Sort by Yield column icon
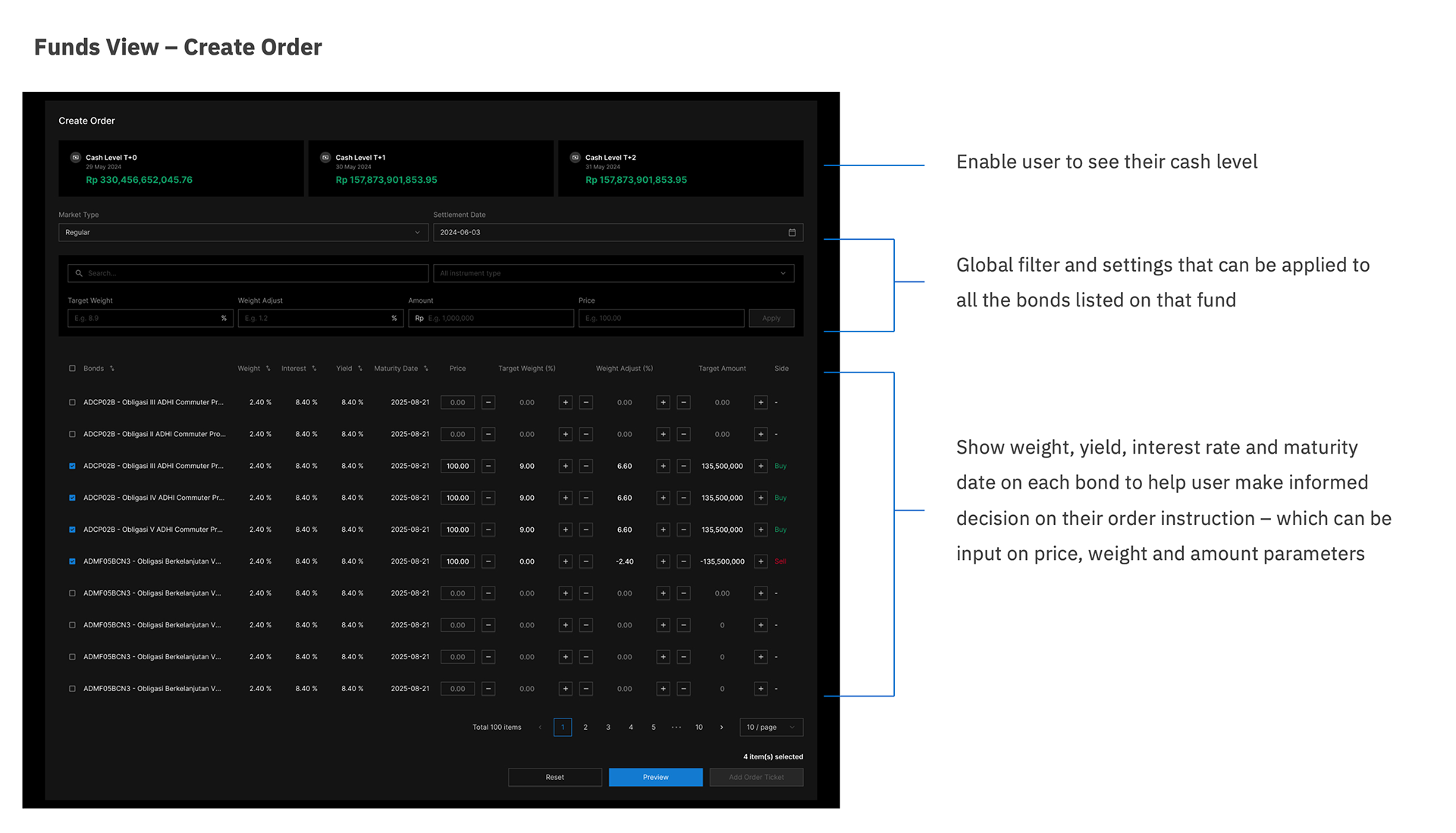Viewport: 1456px width, 833px height. pyautogui.click(x=360, y=369)
